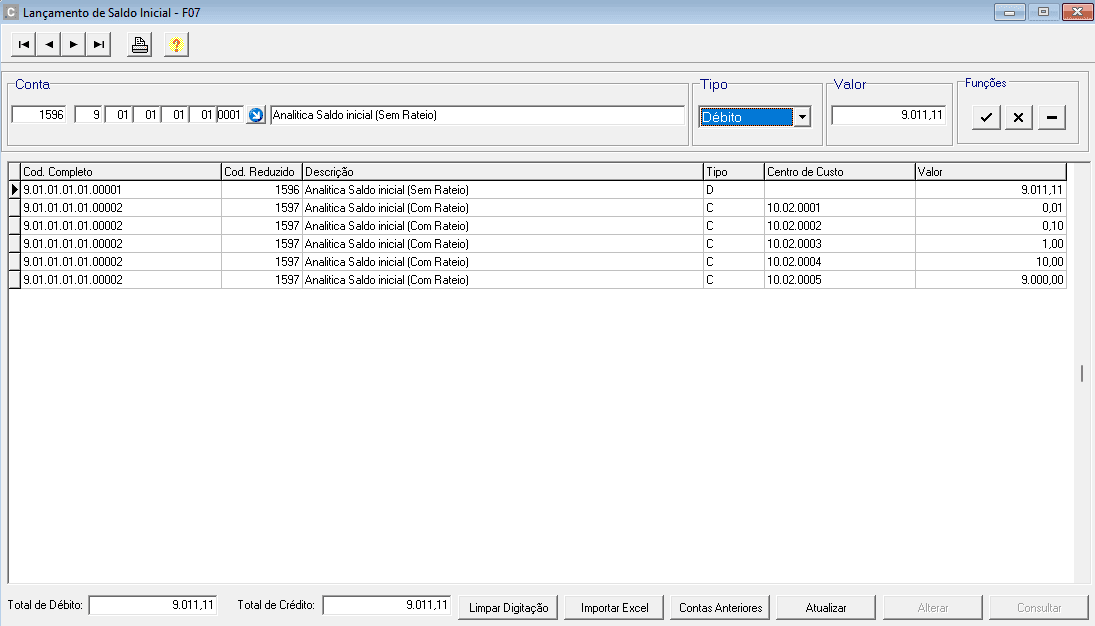Select row with cost center 10.02.0001
The height and width of the screenshot is (626, 1095).
538,208
